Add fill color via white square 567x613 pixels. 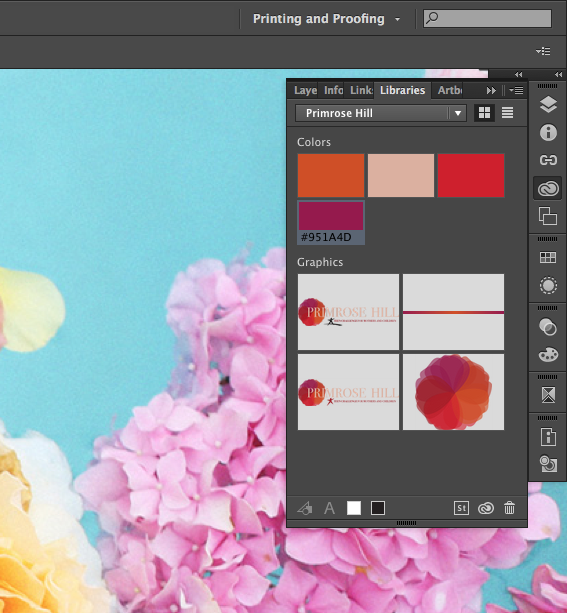354,508
